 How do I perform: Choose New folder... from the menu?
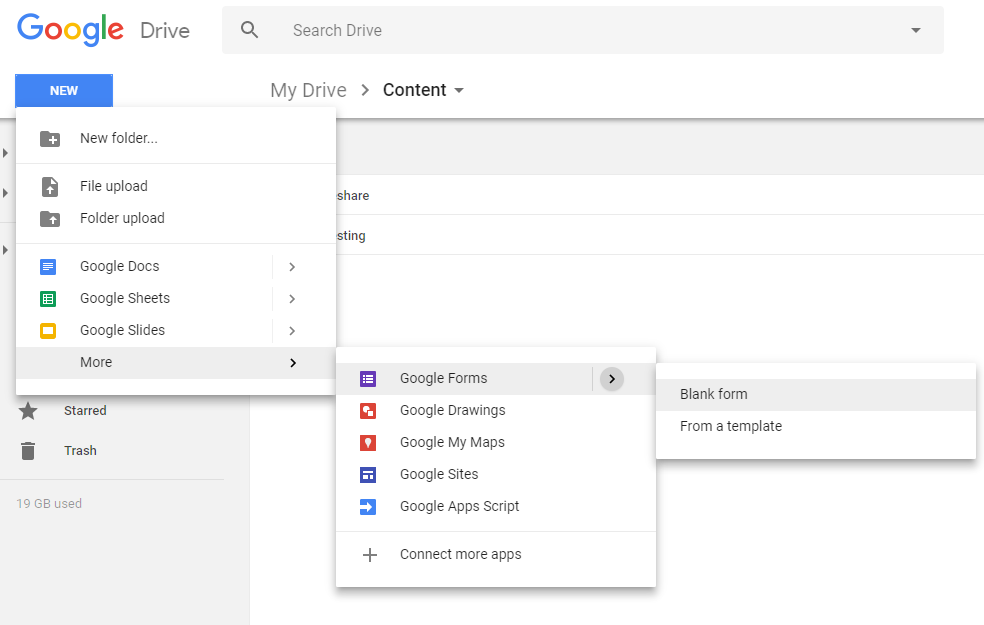176,138
